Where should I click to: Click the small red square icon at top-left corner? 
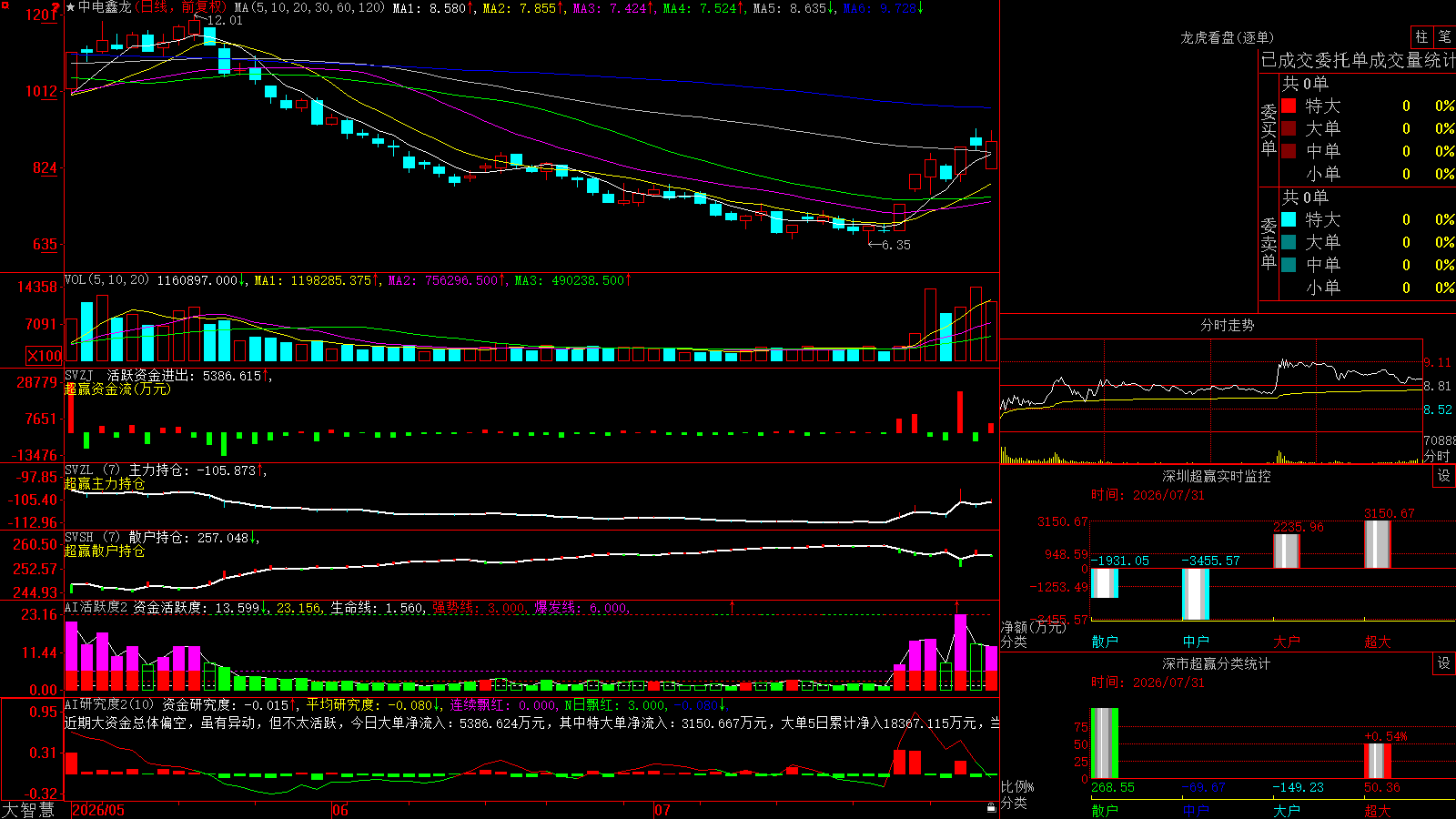coord(5,5)
